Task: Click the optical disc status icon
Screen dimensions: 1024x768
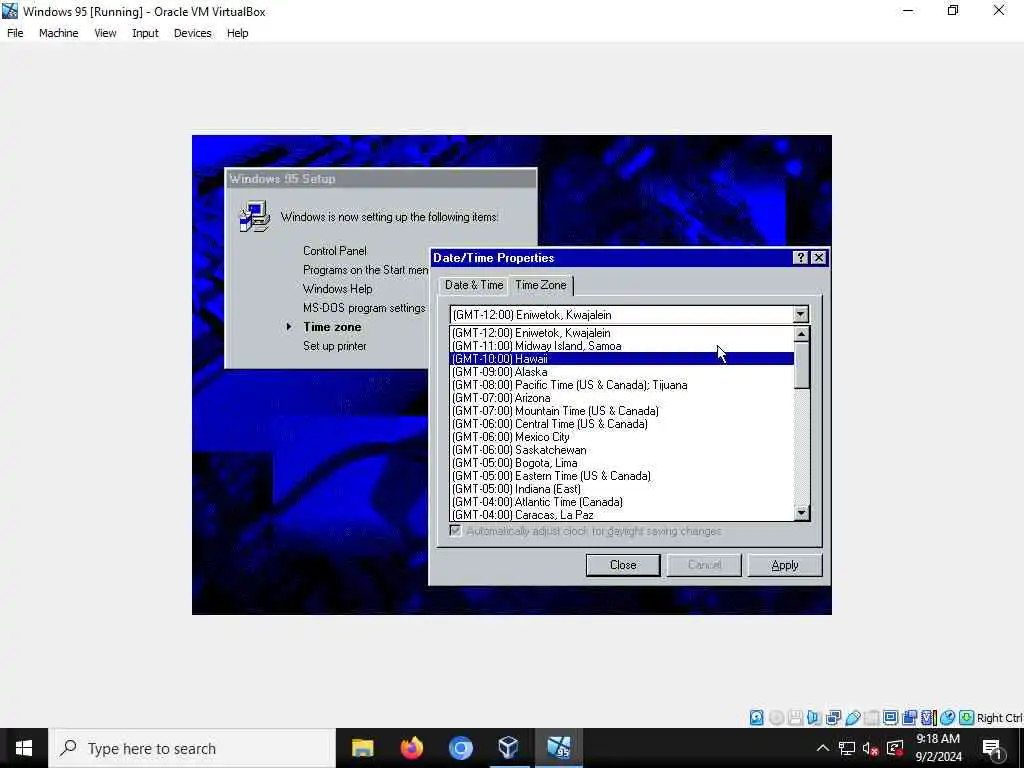Action: [776, 718]
